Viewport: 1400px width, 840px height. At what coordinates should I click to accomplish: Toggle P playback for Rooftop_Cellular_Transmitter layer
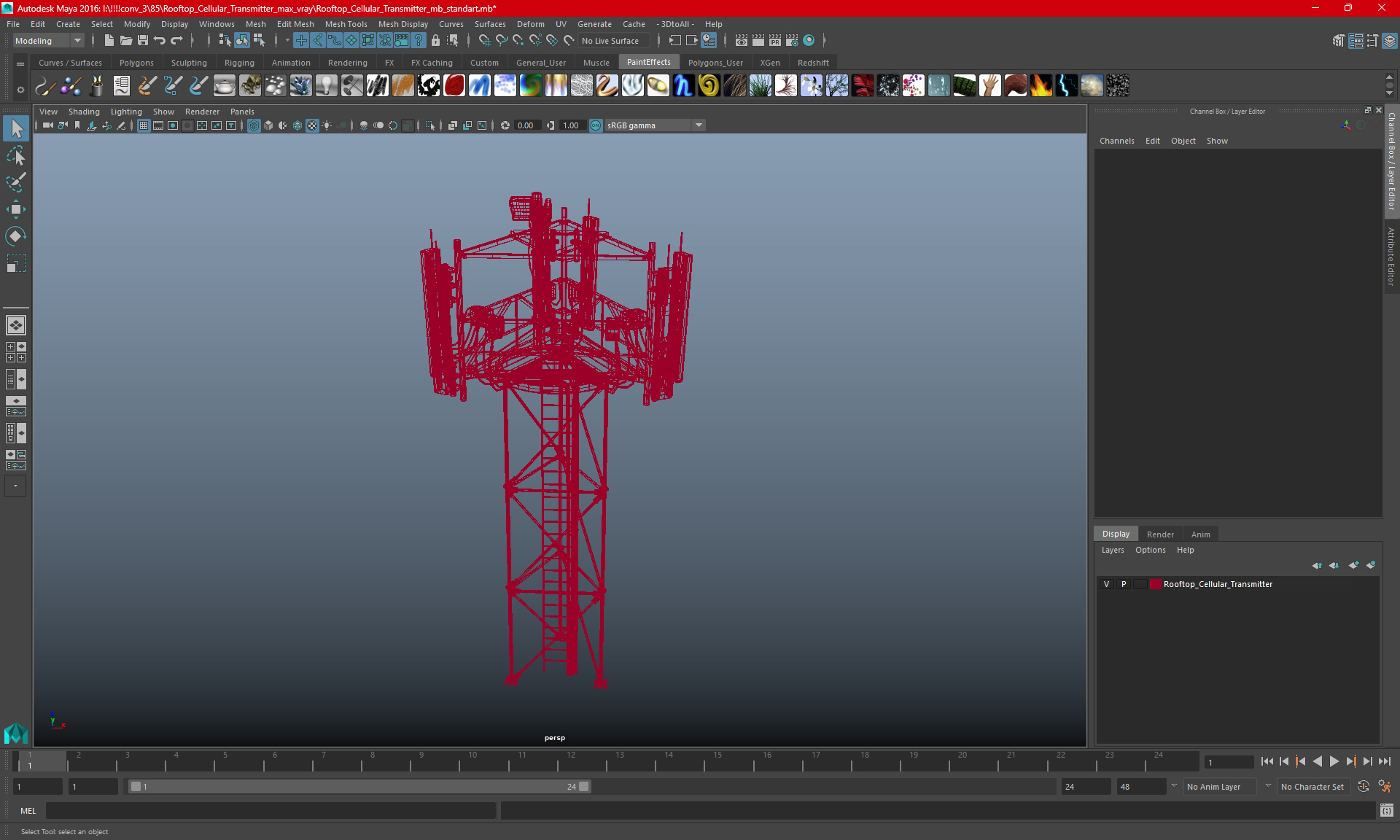pyautogui.click(x=1125, y=584)
